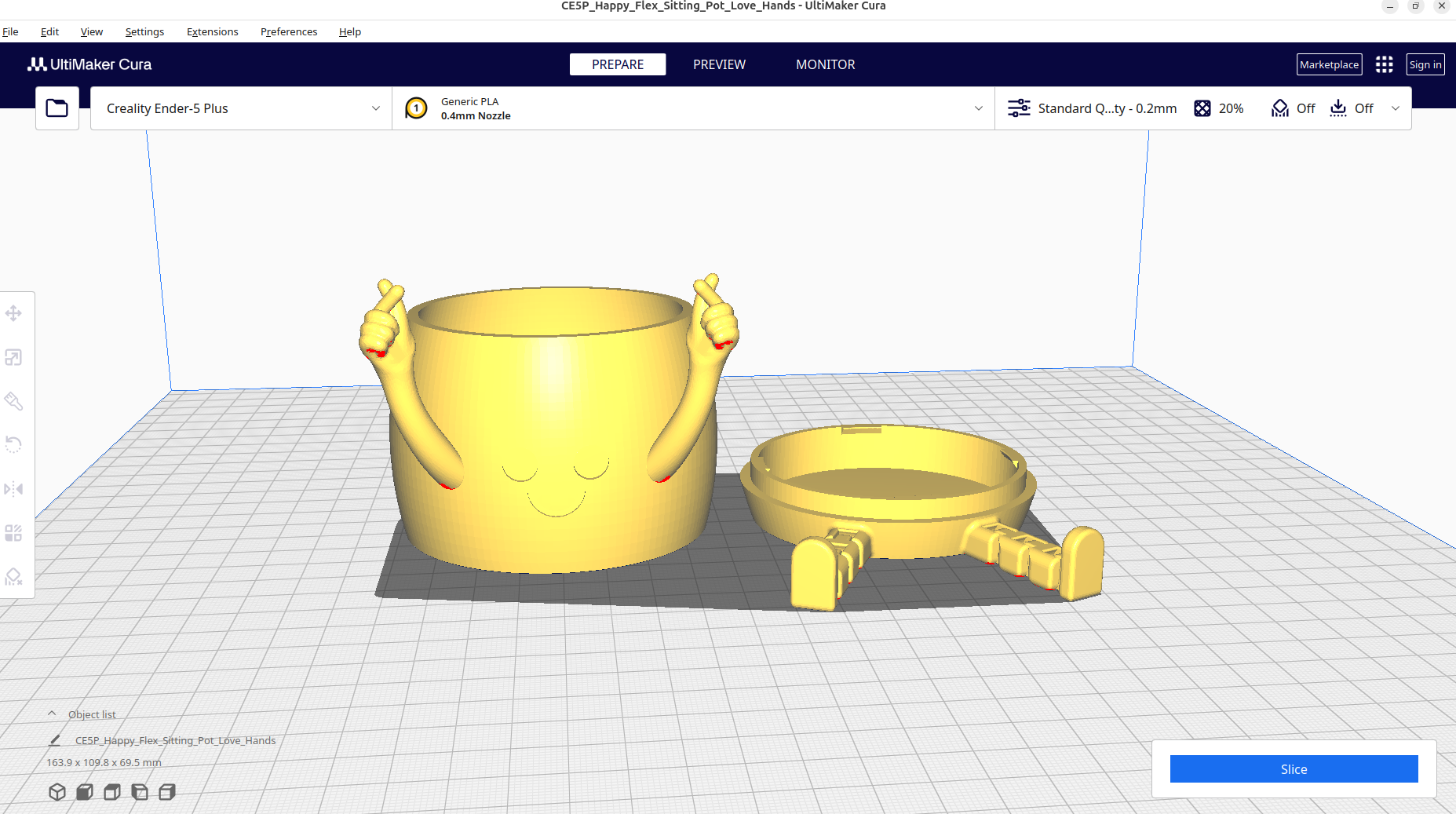
Task: Click the pencil icon to rename model
Action: [55, 740]
